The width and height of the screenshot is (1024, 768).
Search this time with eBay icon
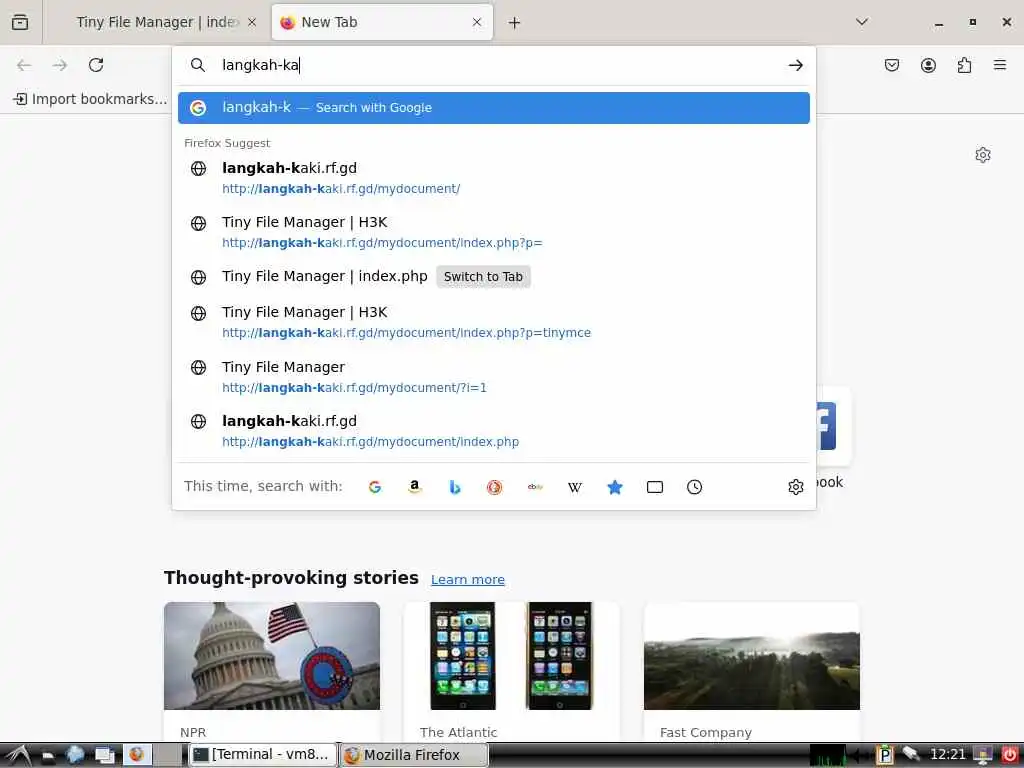(x=535, y=487)
